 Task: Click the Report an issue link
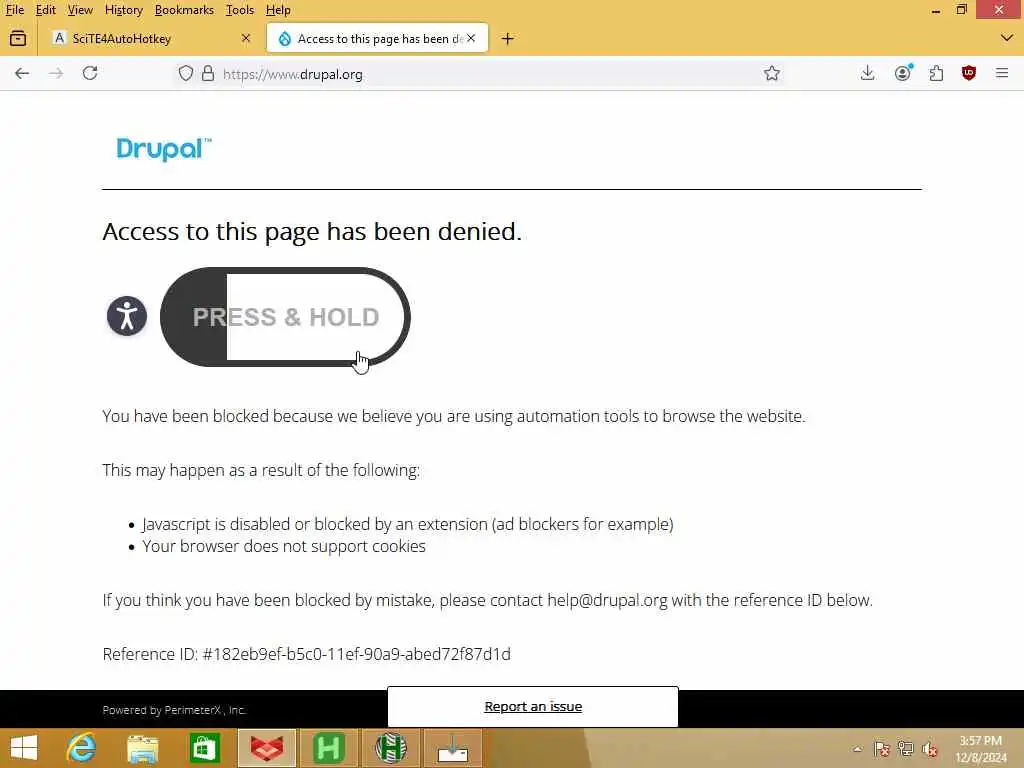[533, 707]
